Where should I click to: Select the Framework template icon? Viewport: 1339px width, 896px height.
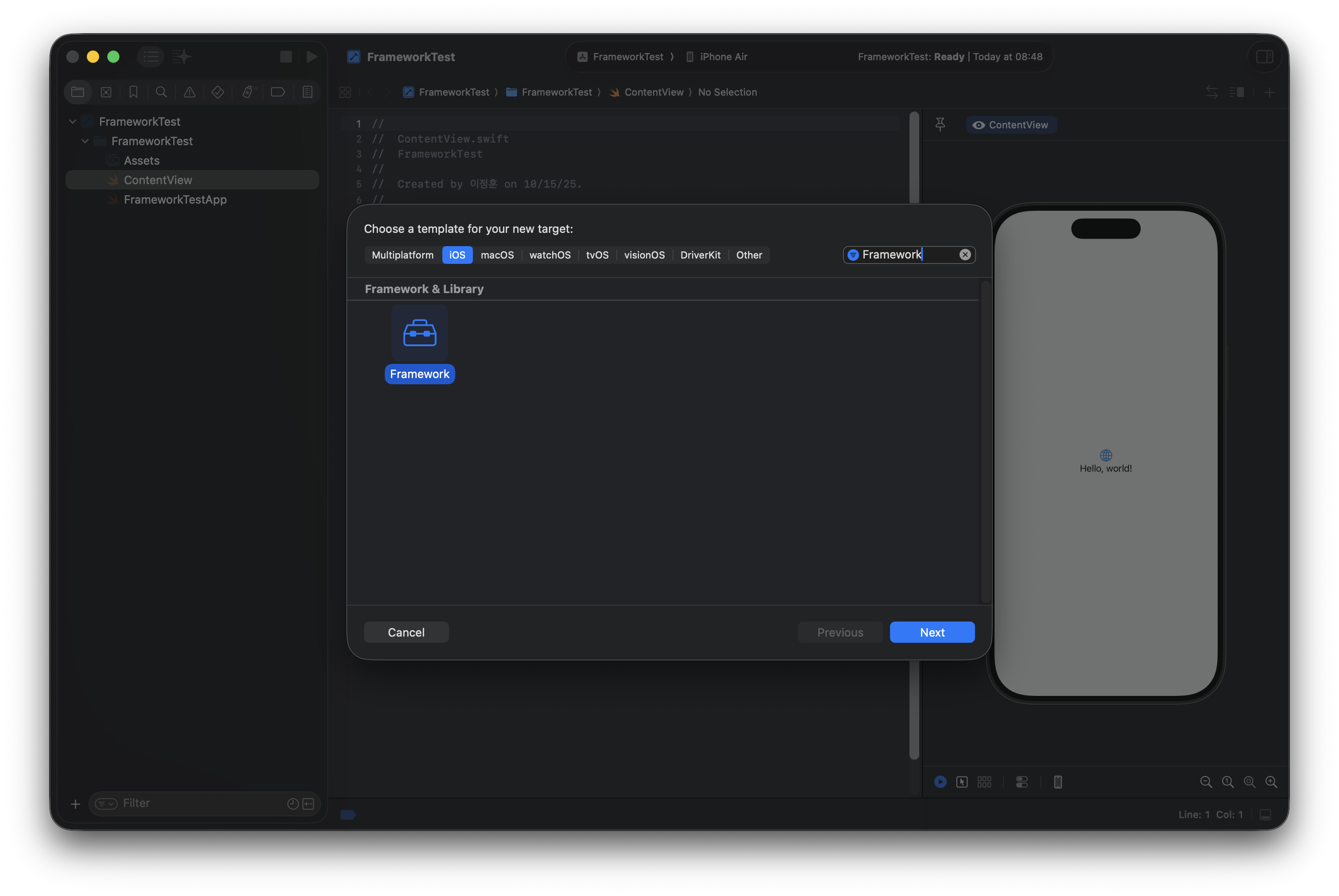click(419, 333)
